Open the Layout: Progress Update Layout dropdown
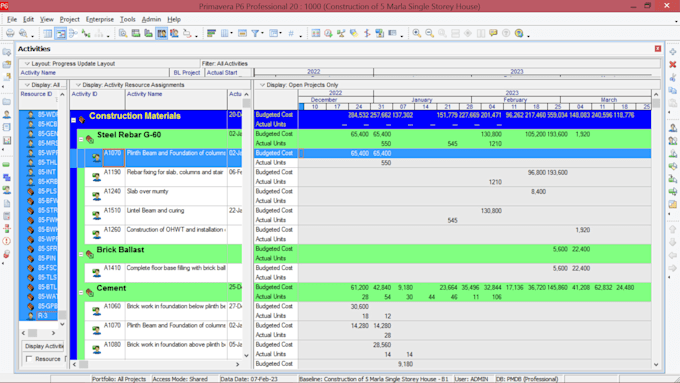This screenshot has height=383, width=680. [69, 63]
